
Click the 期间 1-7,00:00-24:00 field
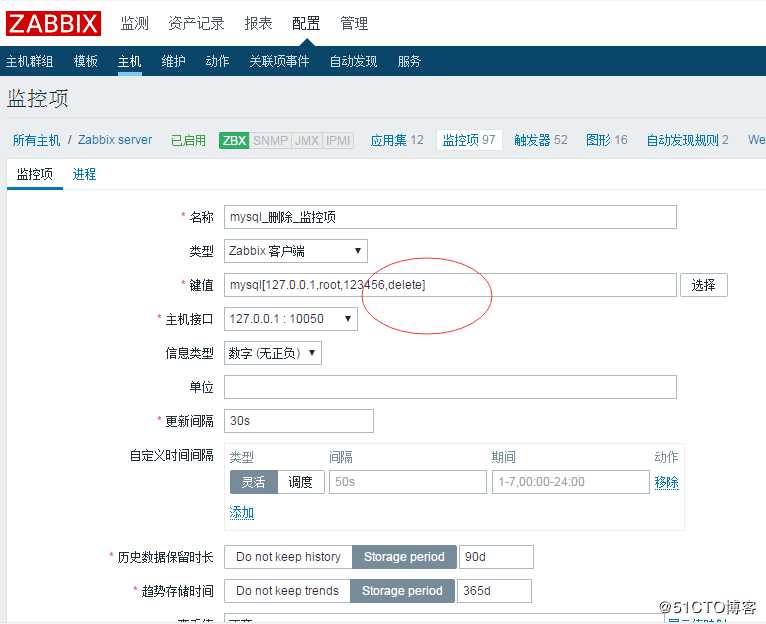[x=571, y=482]
